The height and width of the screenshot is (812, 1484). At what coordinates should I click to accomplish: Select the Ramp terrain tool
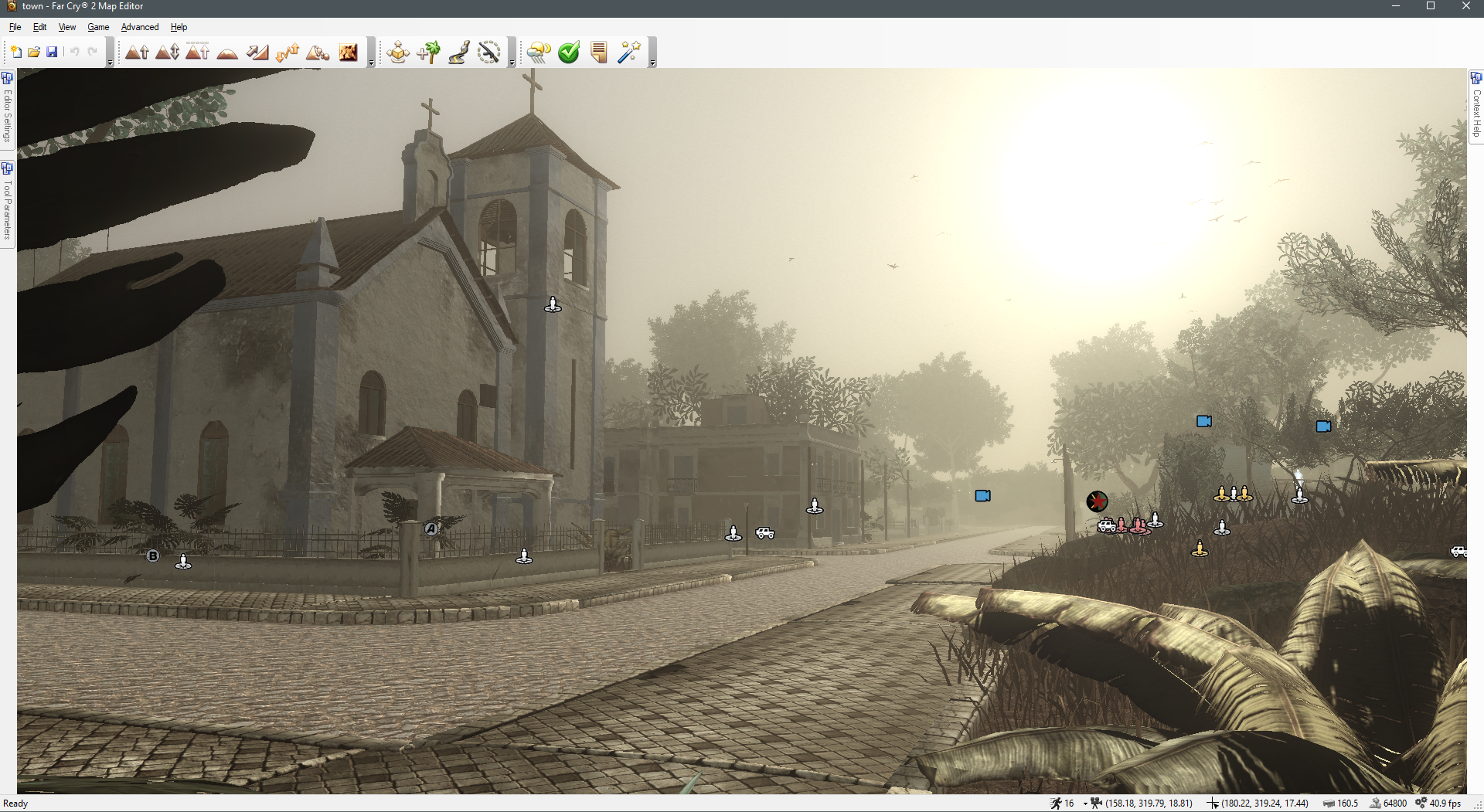click(x=257, y=52)
